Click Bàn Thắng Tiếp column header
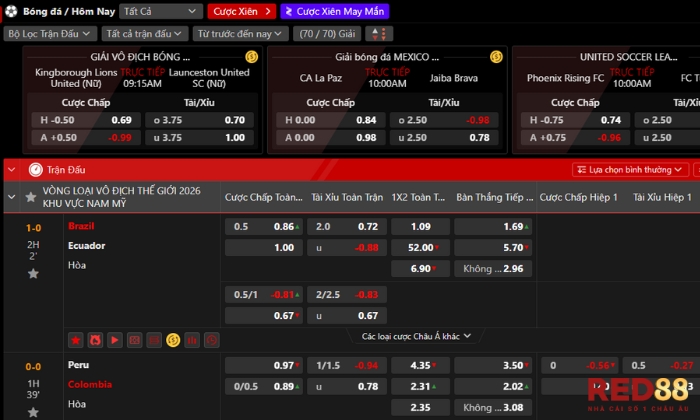The image size is (700, 420). tap(495, 197)
